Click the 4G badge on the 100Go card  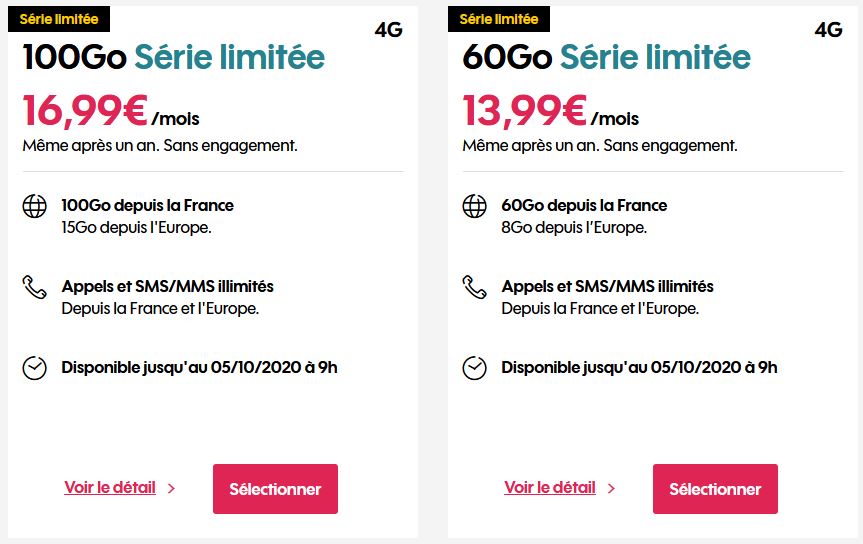click(x=388, y=30)
